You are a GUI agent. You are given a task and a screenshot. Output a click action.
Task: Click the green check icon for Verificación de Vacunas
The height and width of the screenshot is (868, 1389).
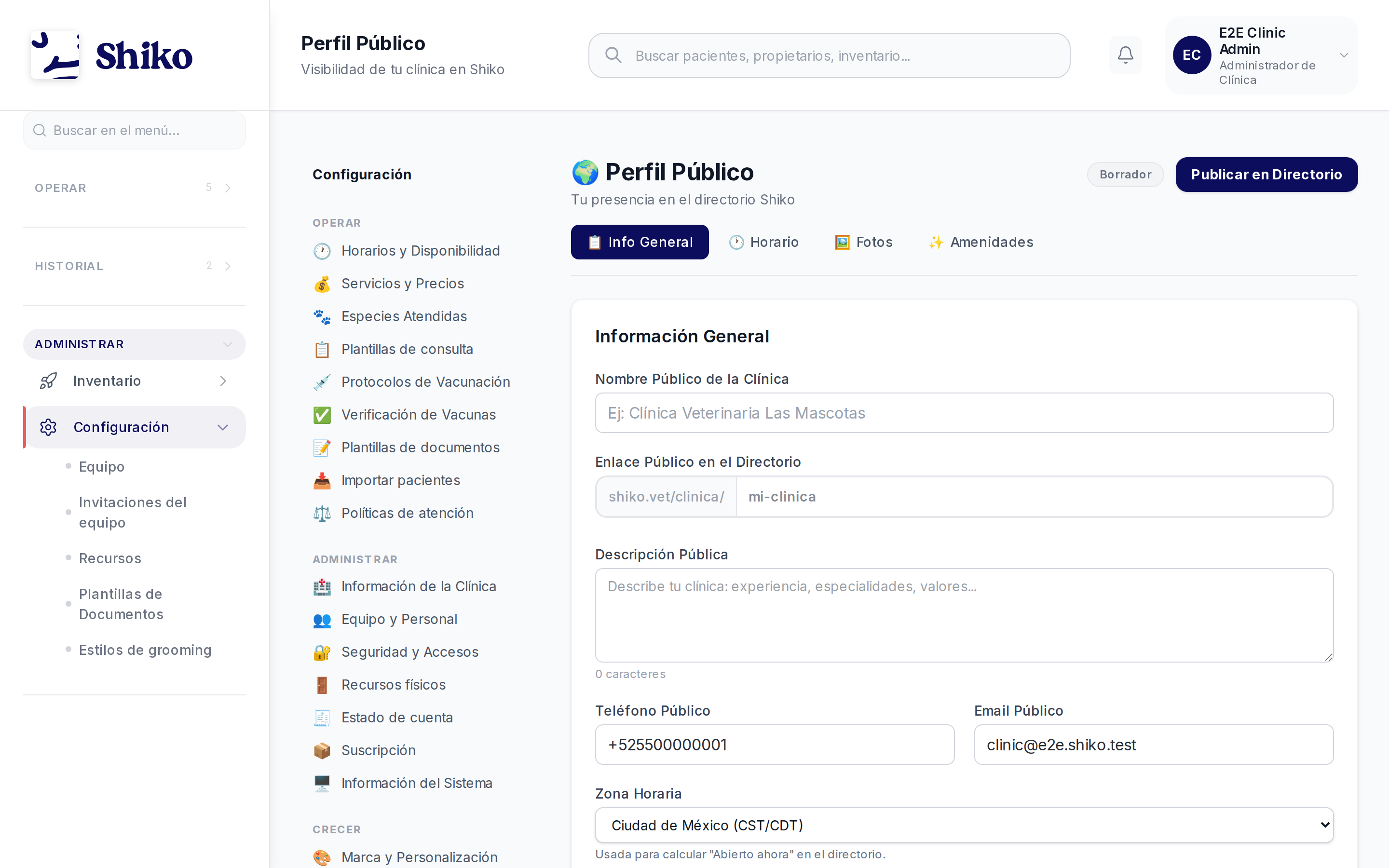322,415
